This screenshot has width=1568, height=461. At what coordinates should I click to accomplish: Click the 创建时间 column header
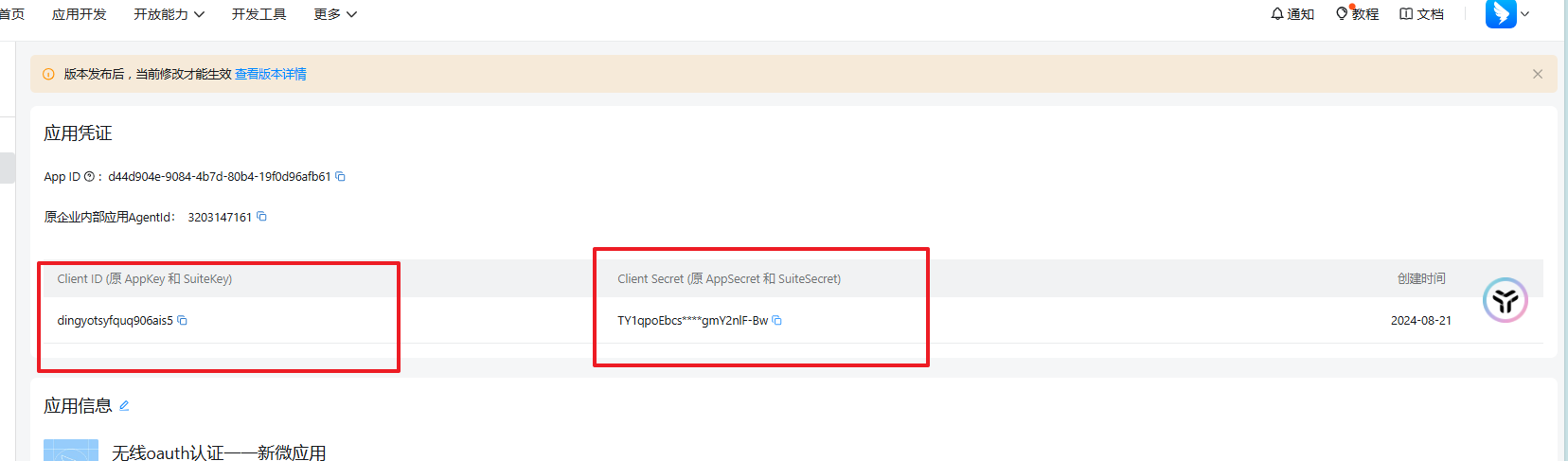click(1421, 279)
